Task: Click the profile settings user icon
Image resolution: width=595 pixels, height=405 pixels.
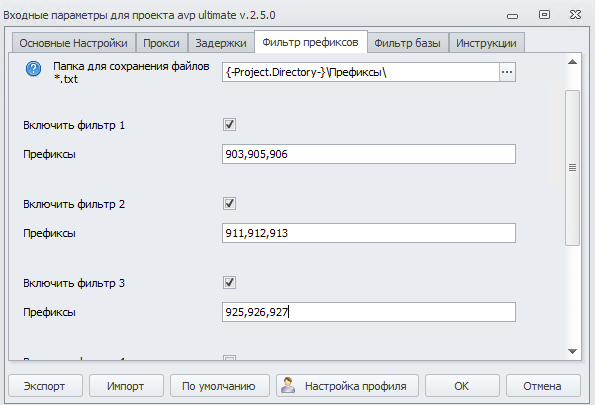Action: click(x=288, y=385)
